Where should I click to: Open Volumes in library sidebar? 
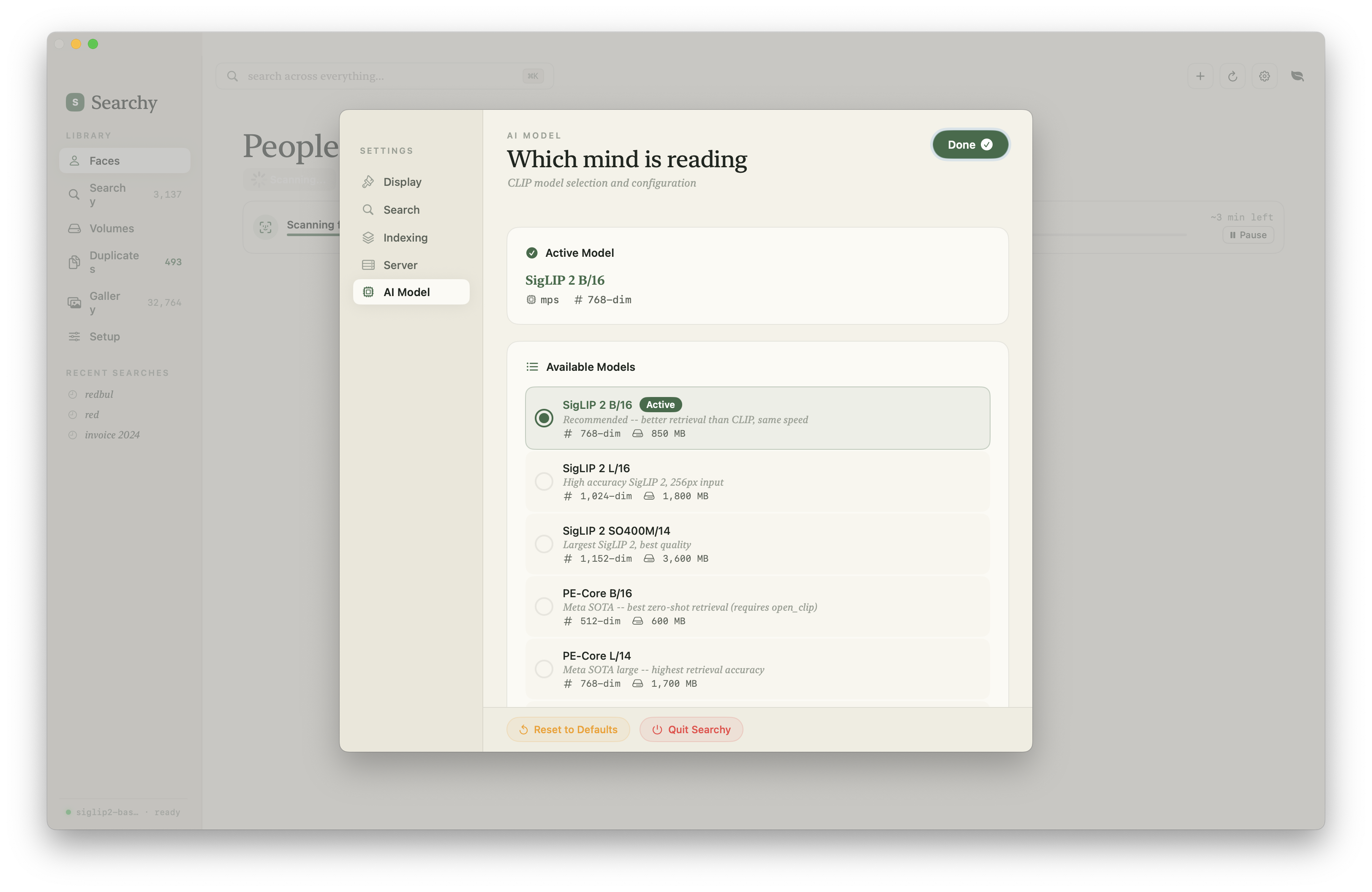tap(125, 228)
